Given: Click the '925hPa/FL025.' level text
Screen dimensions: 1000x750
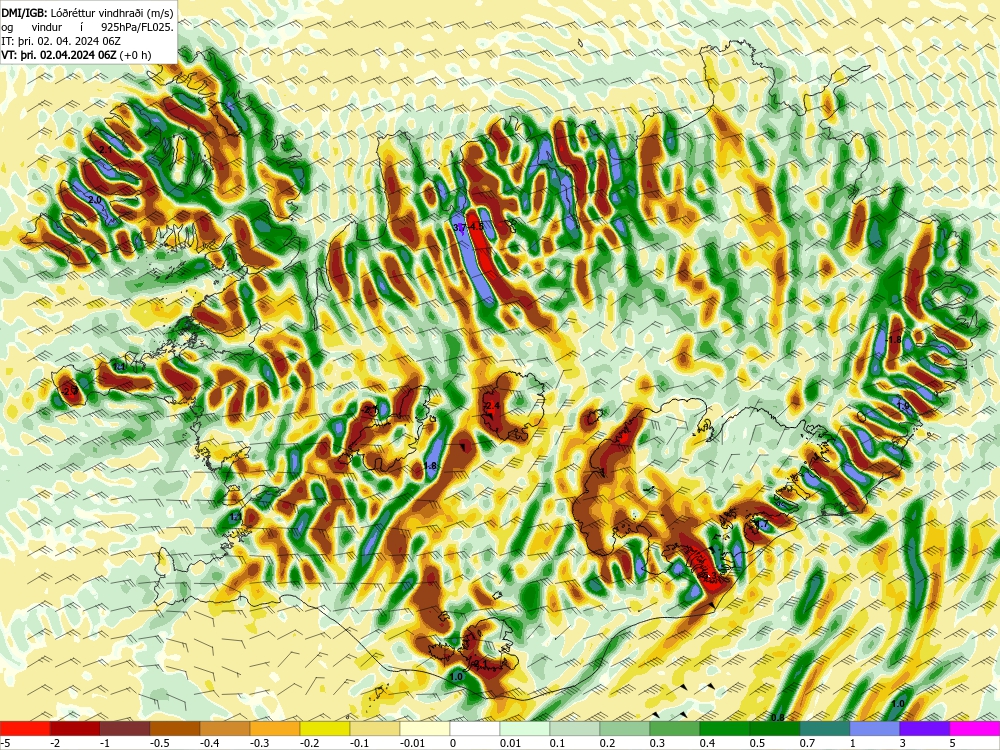Looking at the screenshot, I should [x=138, y=27].
